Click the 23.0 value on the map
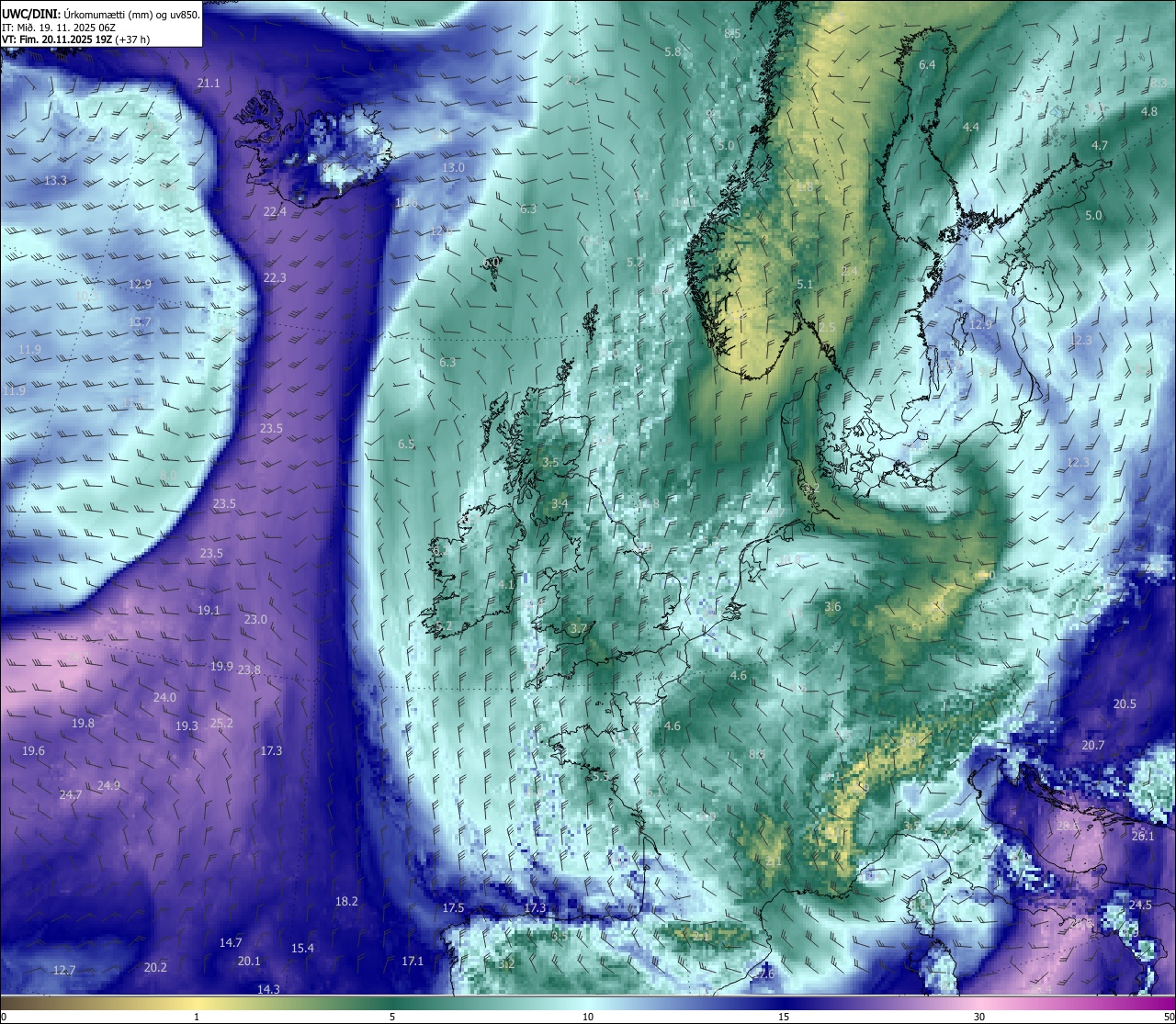Viewport: 1176px width, 1024px height. (x=255, y=620)
